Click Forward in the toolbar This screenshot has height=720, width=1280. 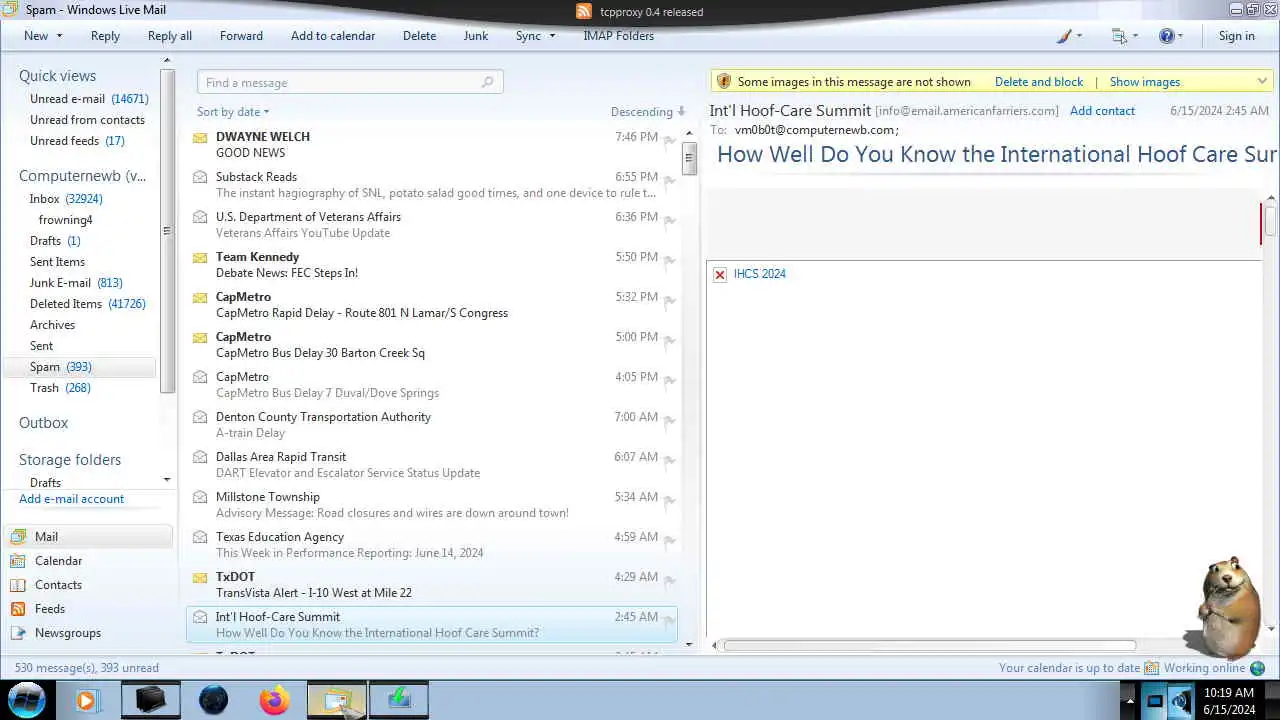(241, 36)
